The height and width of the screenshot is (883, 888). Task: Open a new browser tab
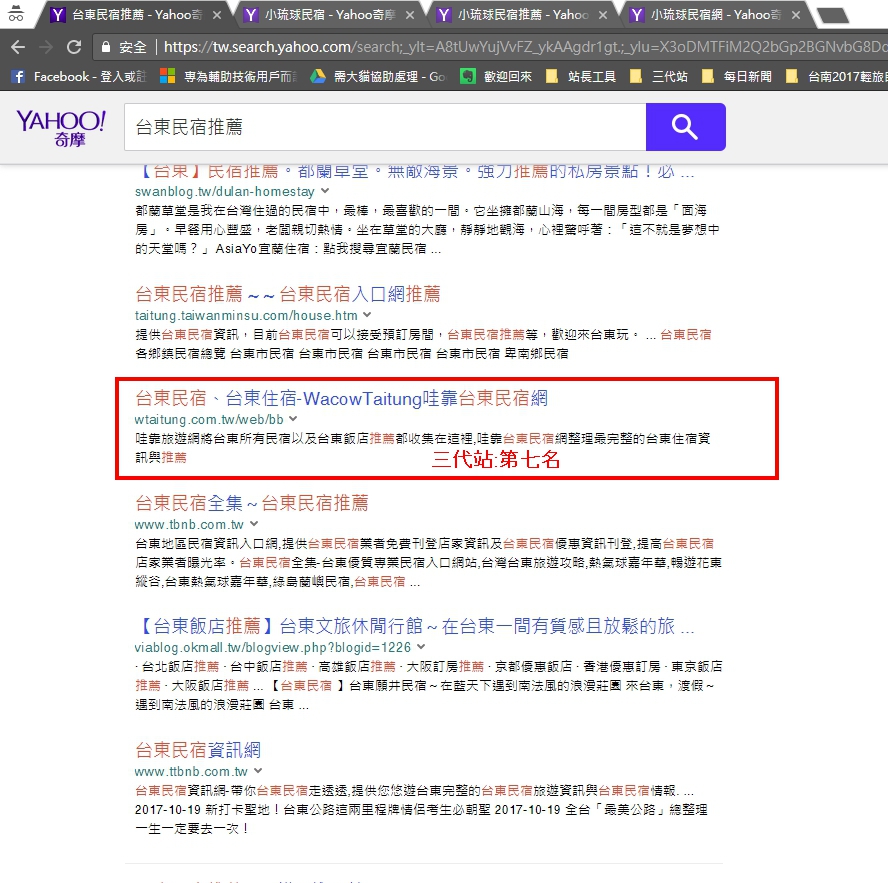[x=833, y=15]
